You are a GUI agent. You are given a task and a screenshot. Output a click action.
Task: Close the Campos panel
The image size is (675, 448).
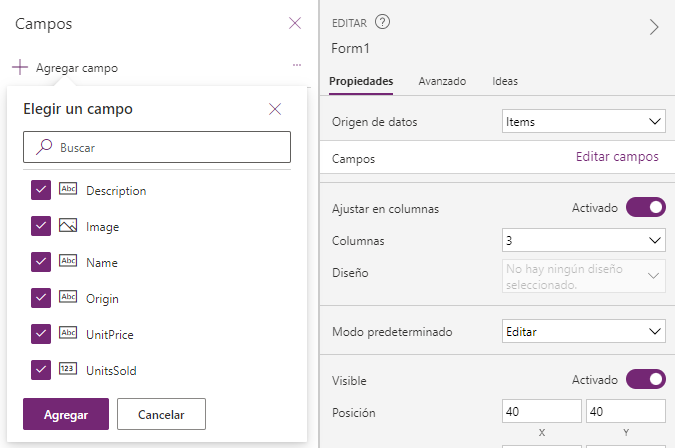(295, 23)
